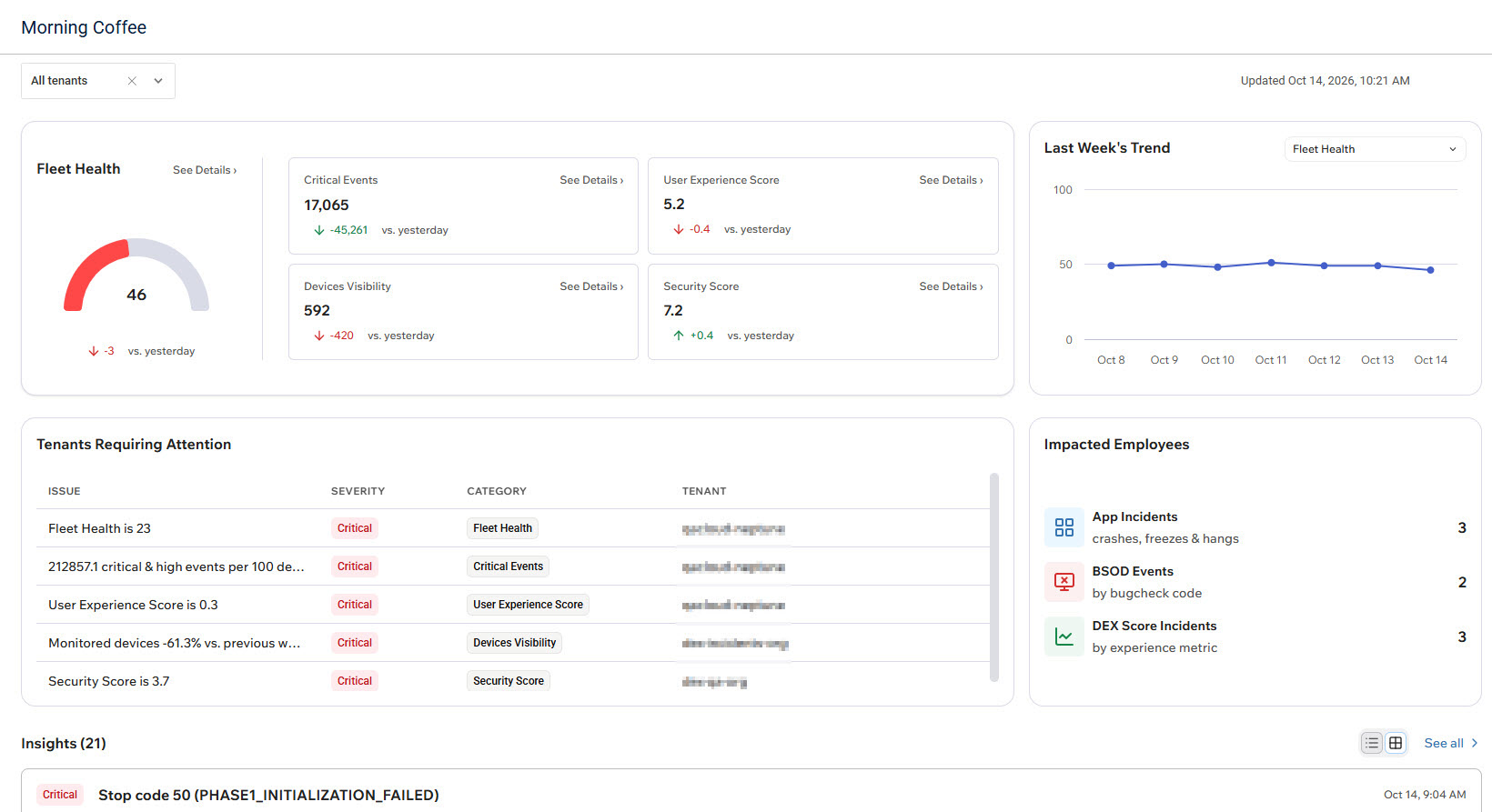Click the Oct 14 trend data point

1431,270
